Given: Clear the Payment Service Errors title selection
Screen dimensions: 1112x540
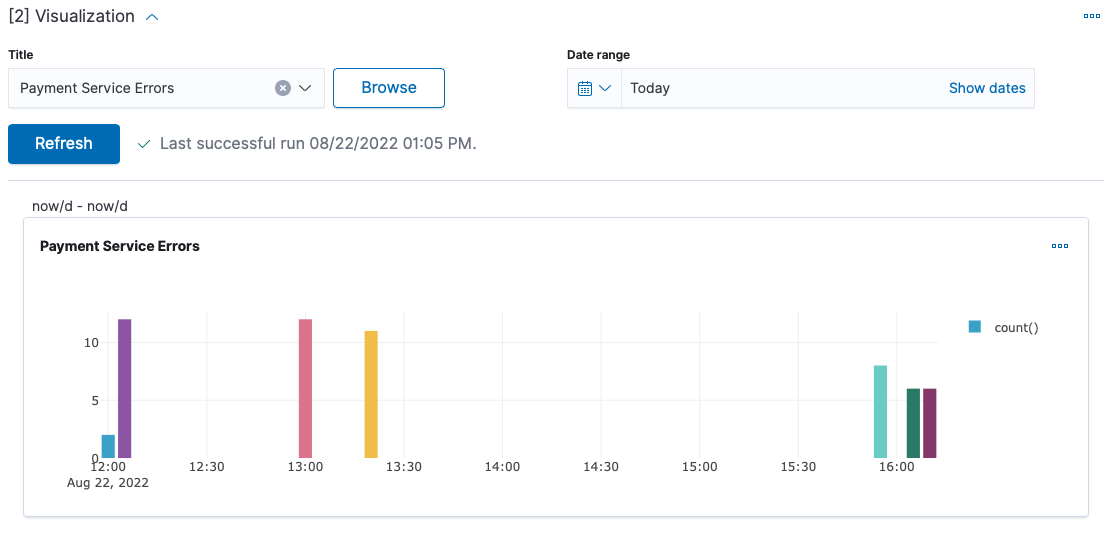Looking at the screenshot, I should tap(283, 88).
